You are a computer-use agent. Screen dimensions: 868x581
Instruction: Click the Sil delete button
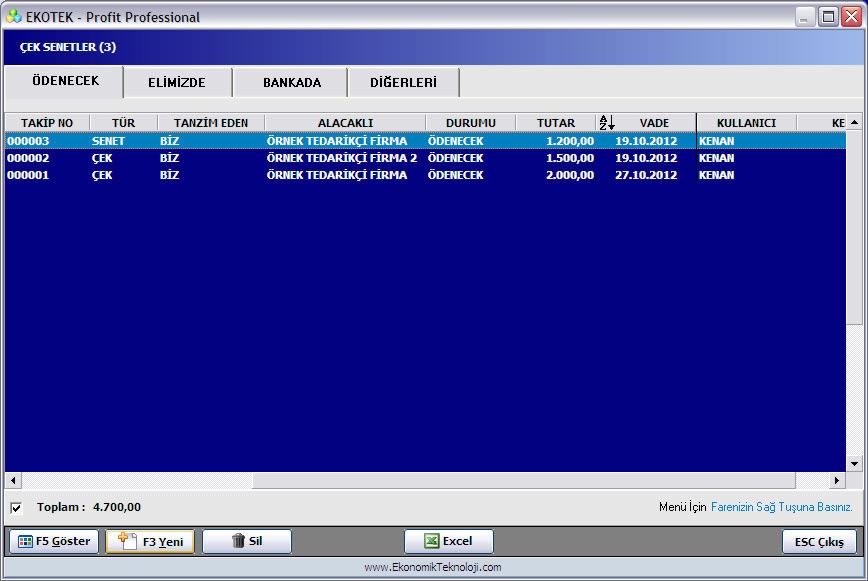[x=247, y=541]
